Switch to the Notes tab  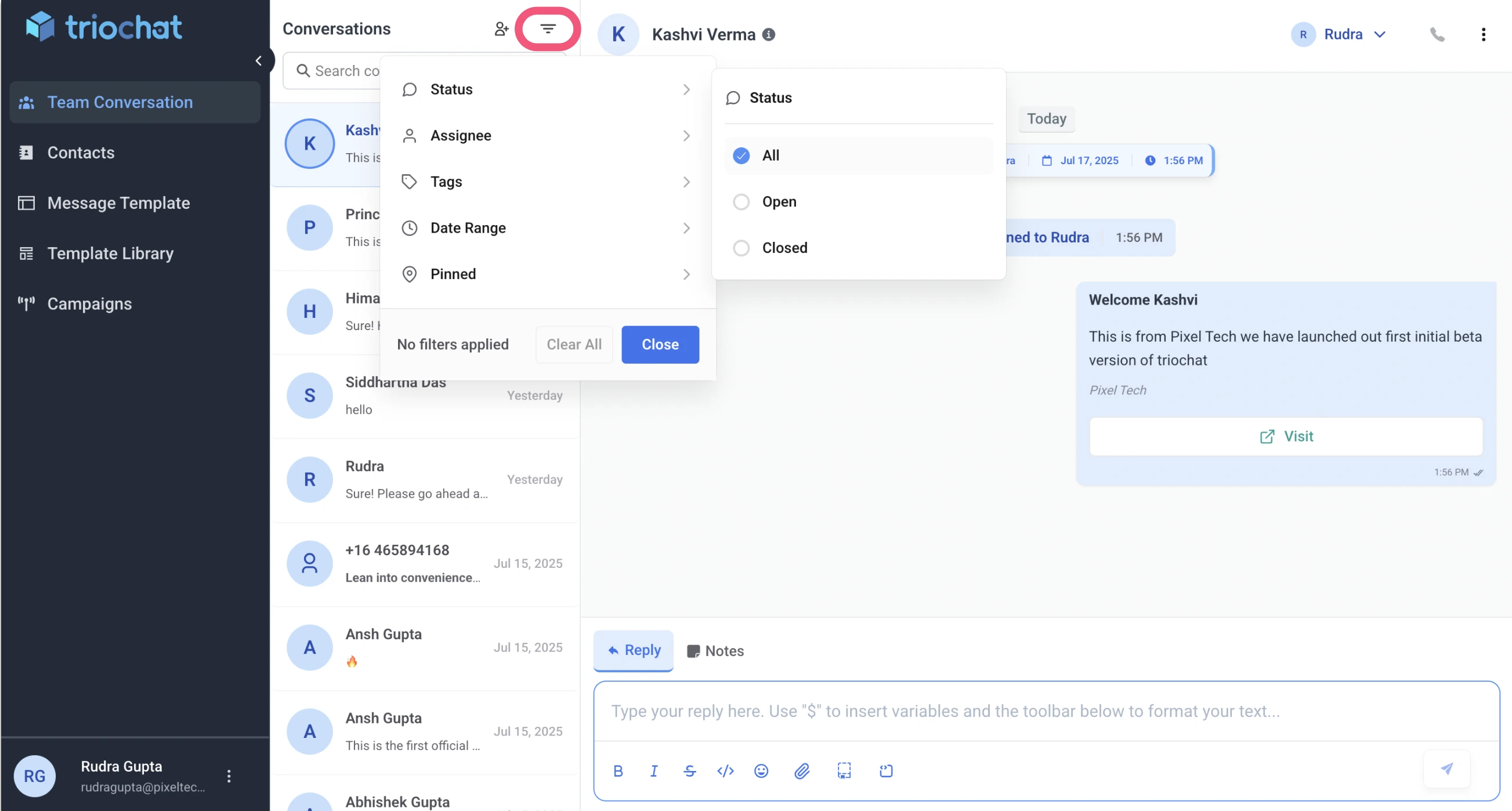pyautogui.click(x=715, y=651)
